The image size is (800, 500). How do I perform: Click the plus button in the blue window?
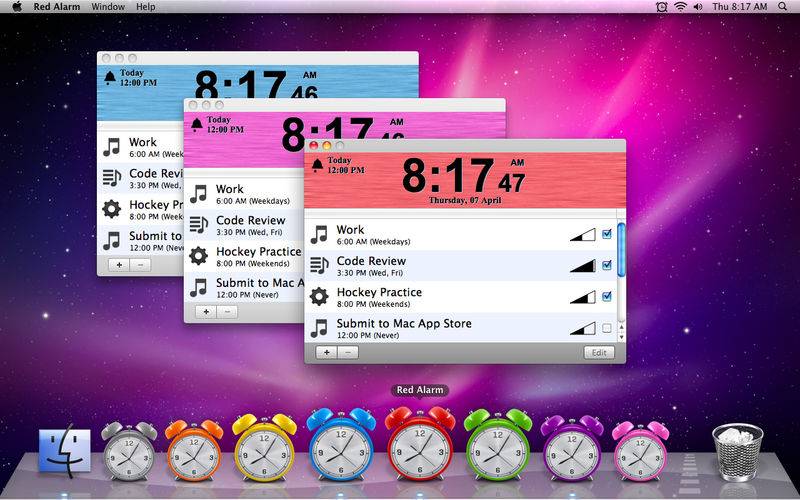click(x=119, y=265)
